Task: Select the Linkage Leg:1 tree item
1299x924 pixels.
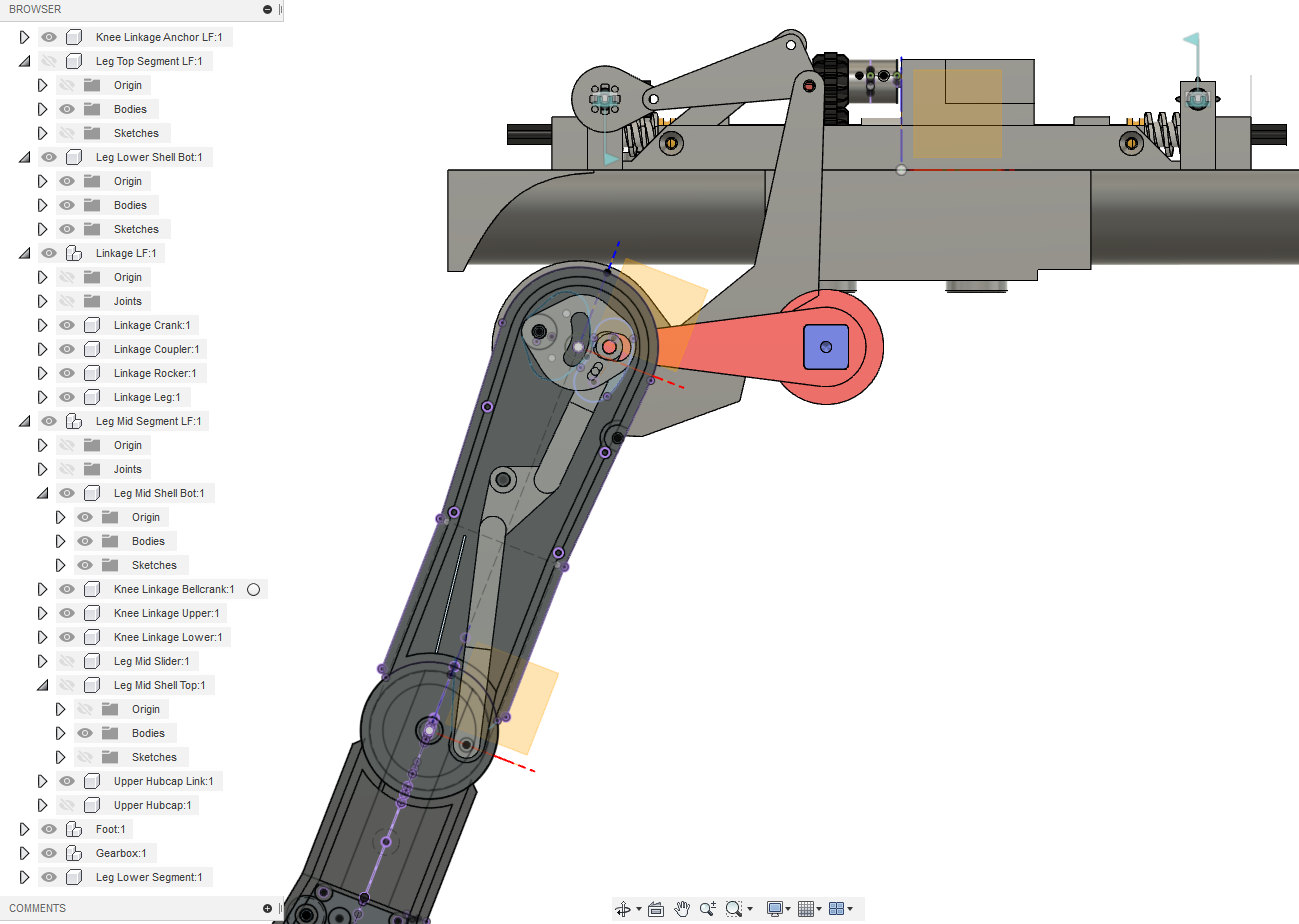Action: [147, 397]
